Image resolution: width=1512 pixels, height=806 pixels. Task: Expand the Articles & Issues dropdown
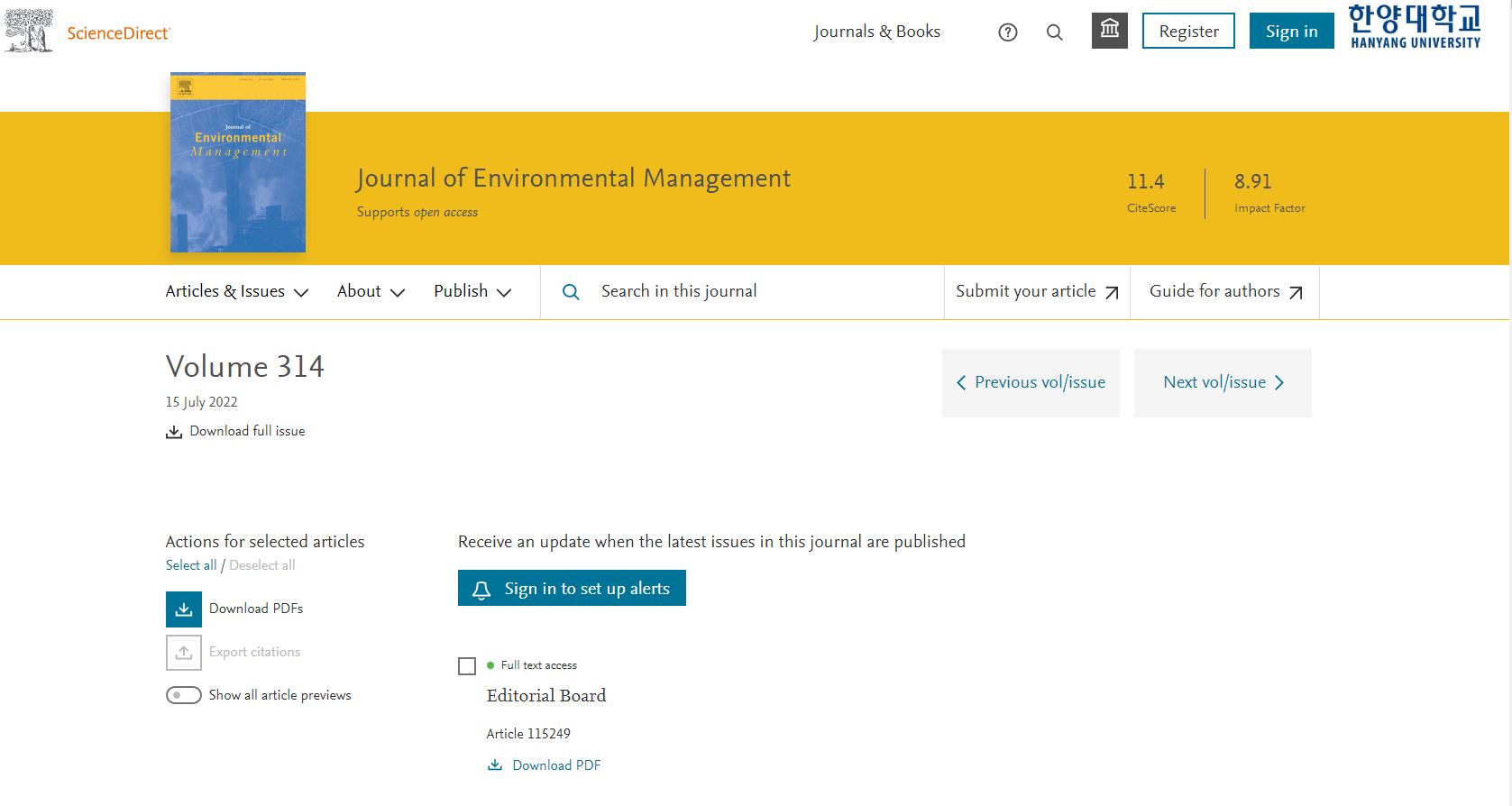pos(236,292)
